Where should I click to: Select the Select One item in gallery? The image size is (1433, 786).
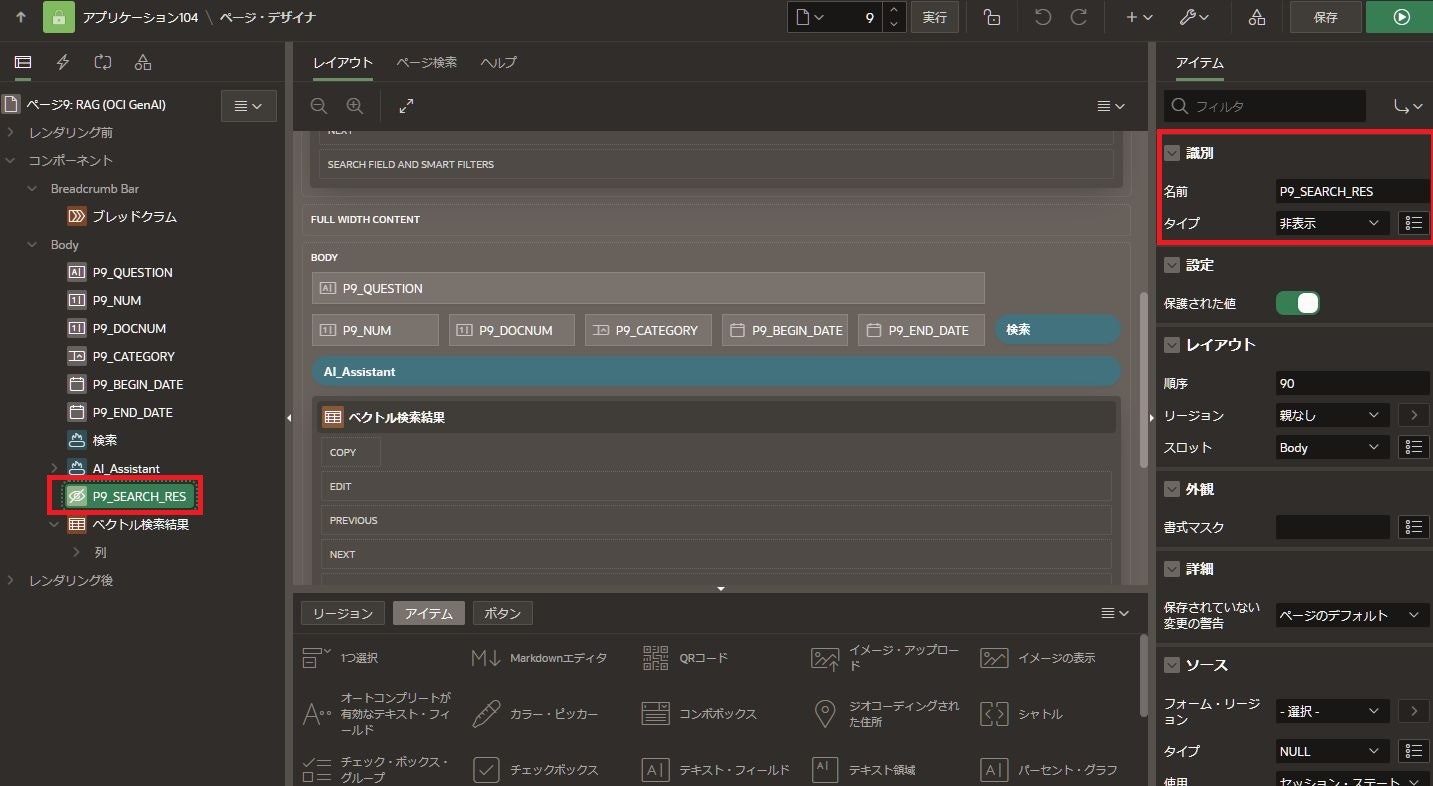342,658
